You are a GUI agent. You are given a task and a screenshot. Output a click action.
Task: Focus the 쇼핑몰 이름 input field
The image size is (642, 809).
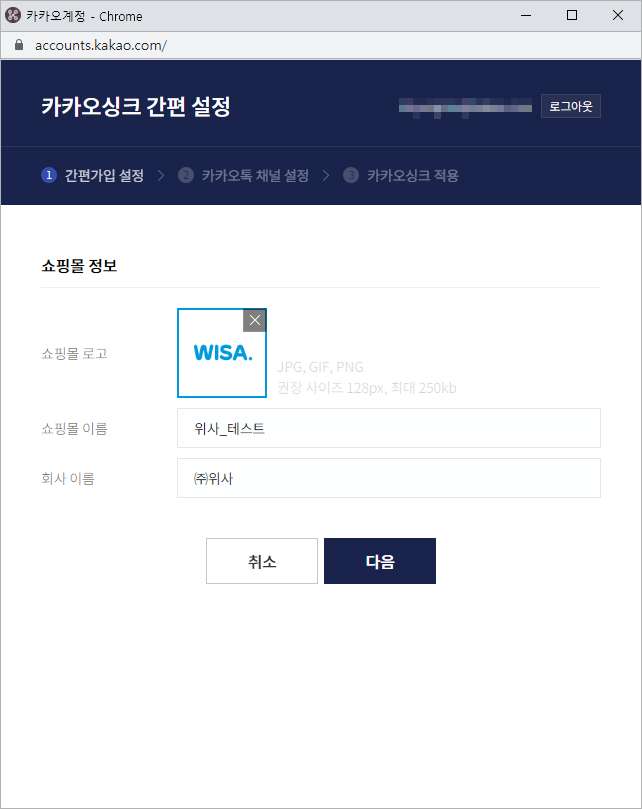tap(388, 428)
